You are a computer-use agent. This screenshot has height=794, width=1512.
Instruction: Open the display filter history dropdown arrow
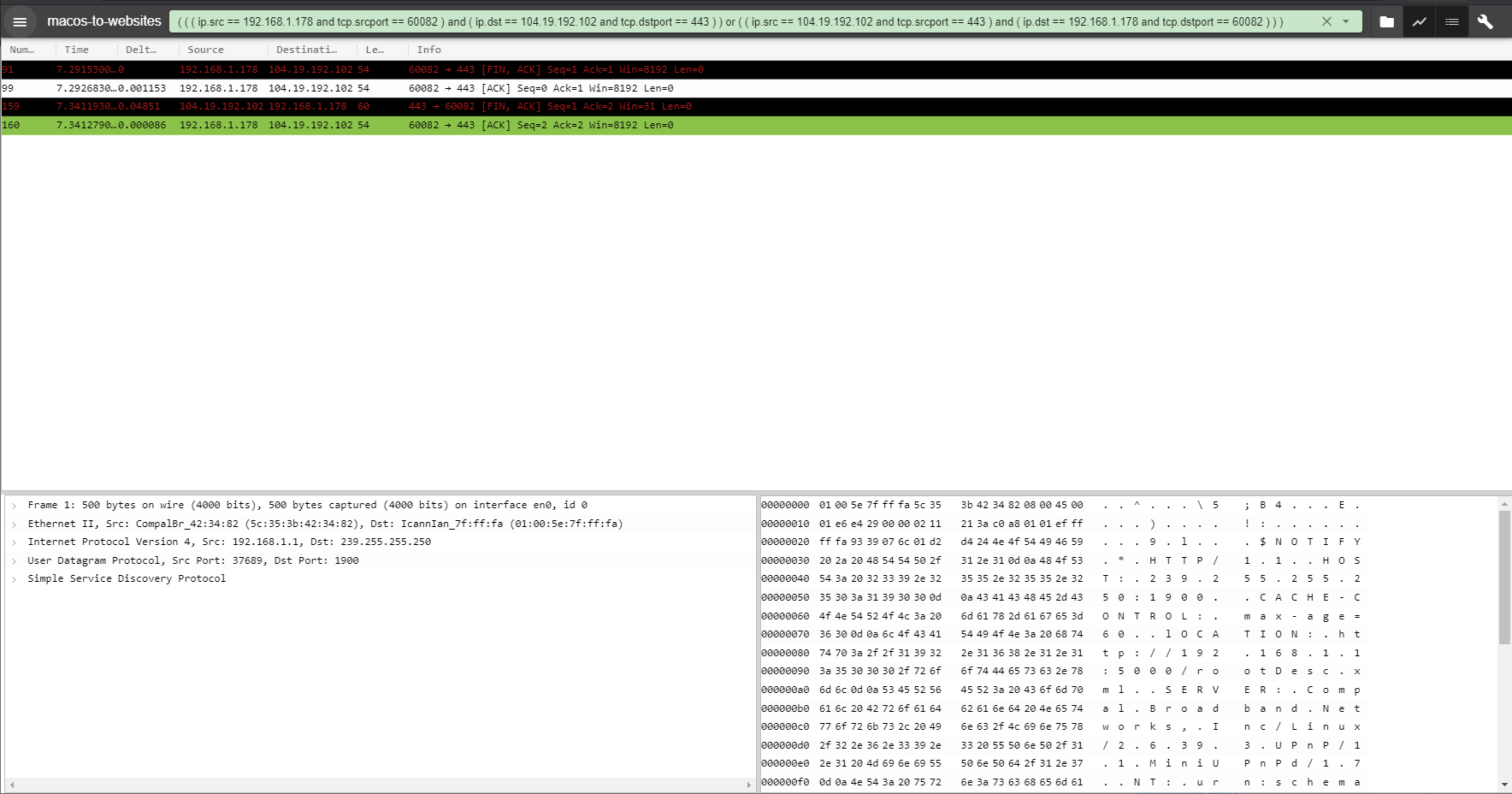1346,21
